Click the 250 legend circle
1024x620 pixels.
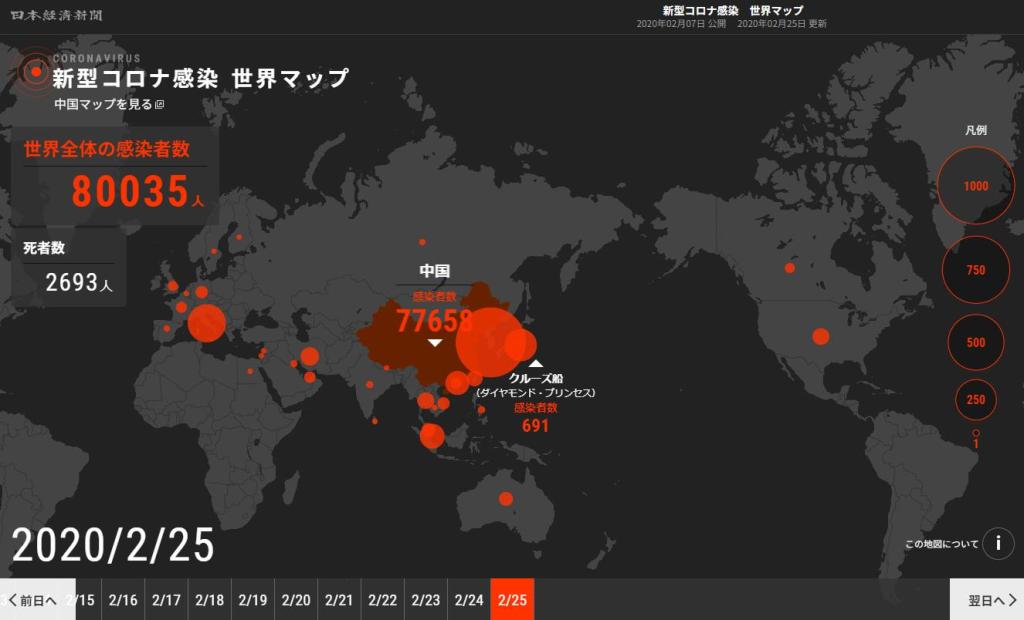pos(976,400)
